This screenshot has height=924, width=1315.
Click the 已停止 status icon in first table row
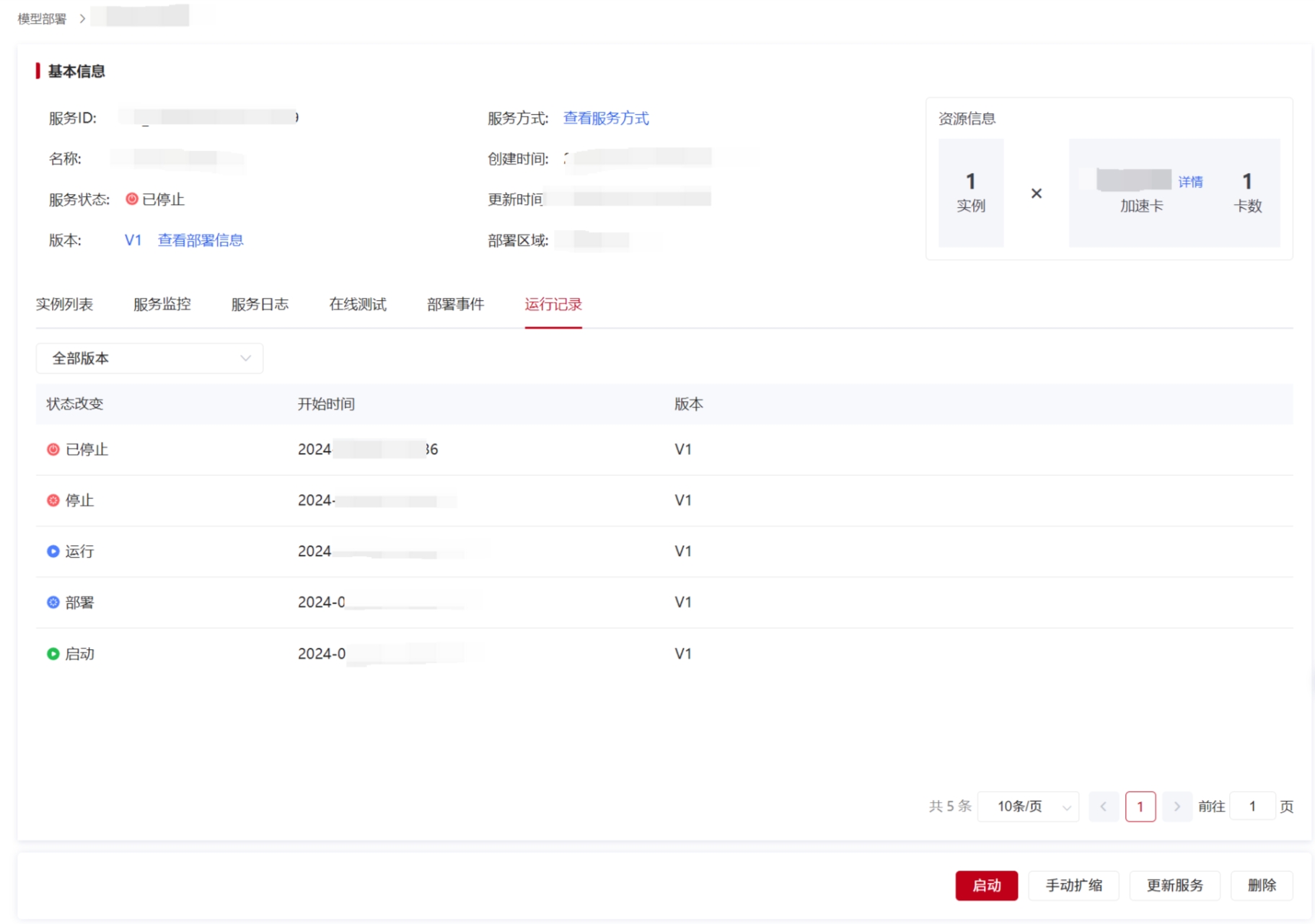53,449
